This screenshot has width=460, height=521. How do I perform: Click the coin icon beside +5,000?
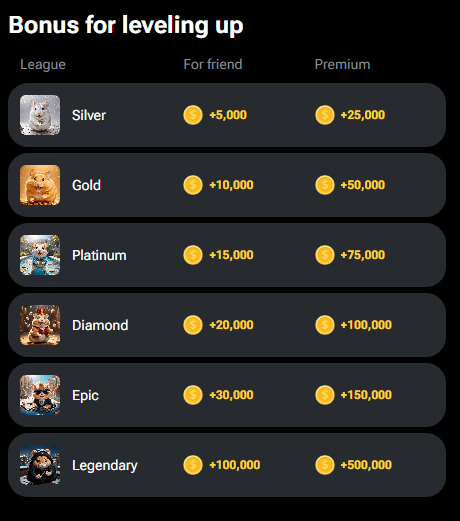point(193,115)
